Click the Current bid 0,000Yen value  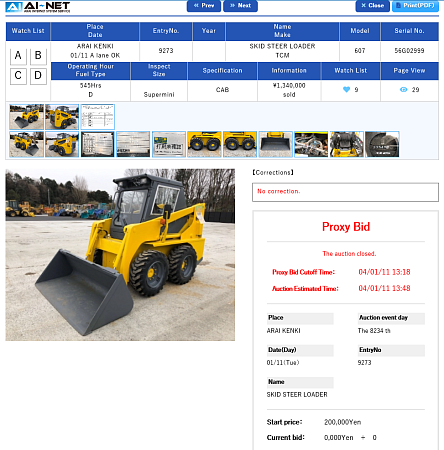coord(339,438)
